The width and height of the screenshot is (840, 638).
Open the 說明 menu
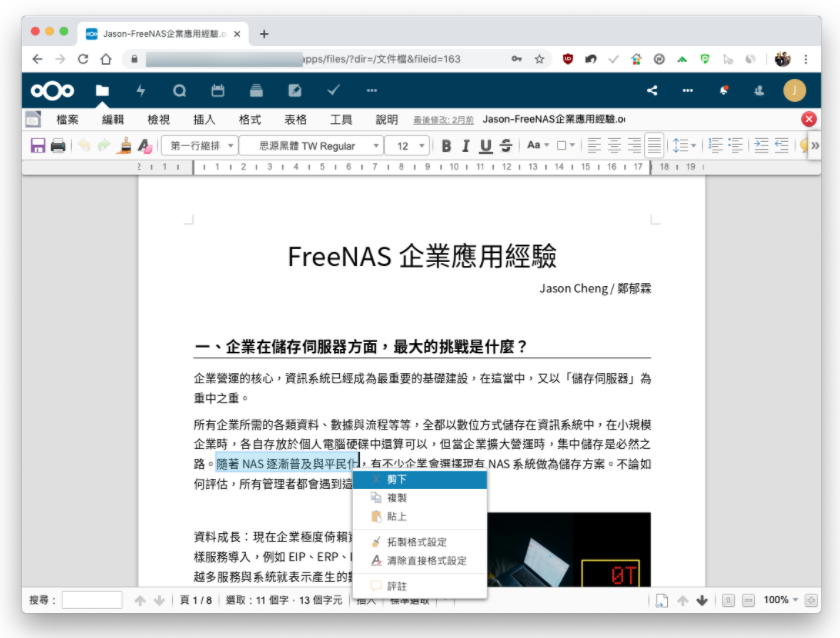click(x=387, y=119)
